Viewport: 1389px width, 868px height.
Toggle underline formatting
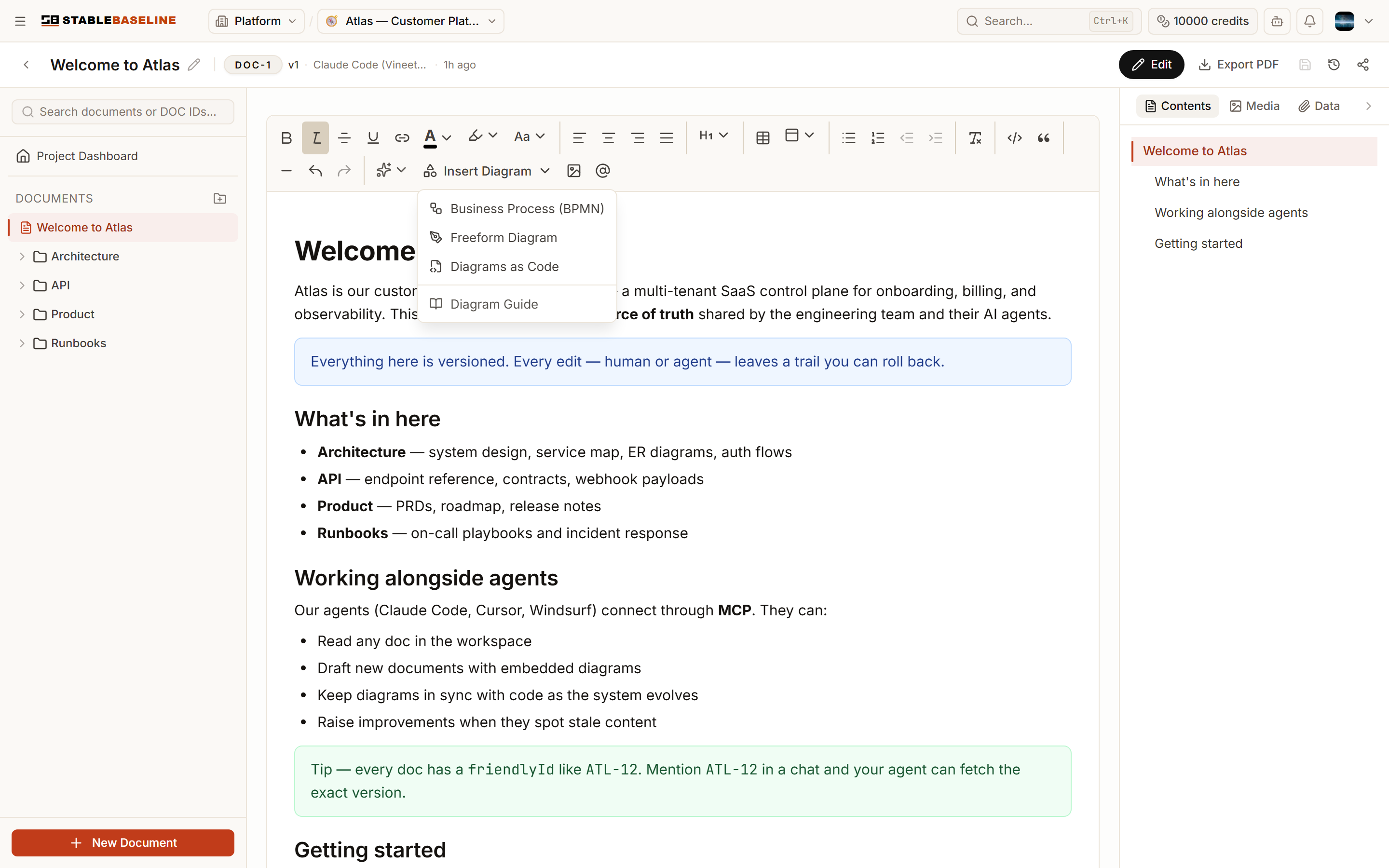click(x=373, y=138)
